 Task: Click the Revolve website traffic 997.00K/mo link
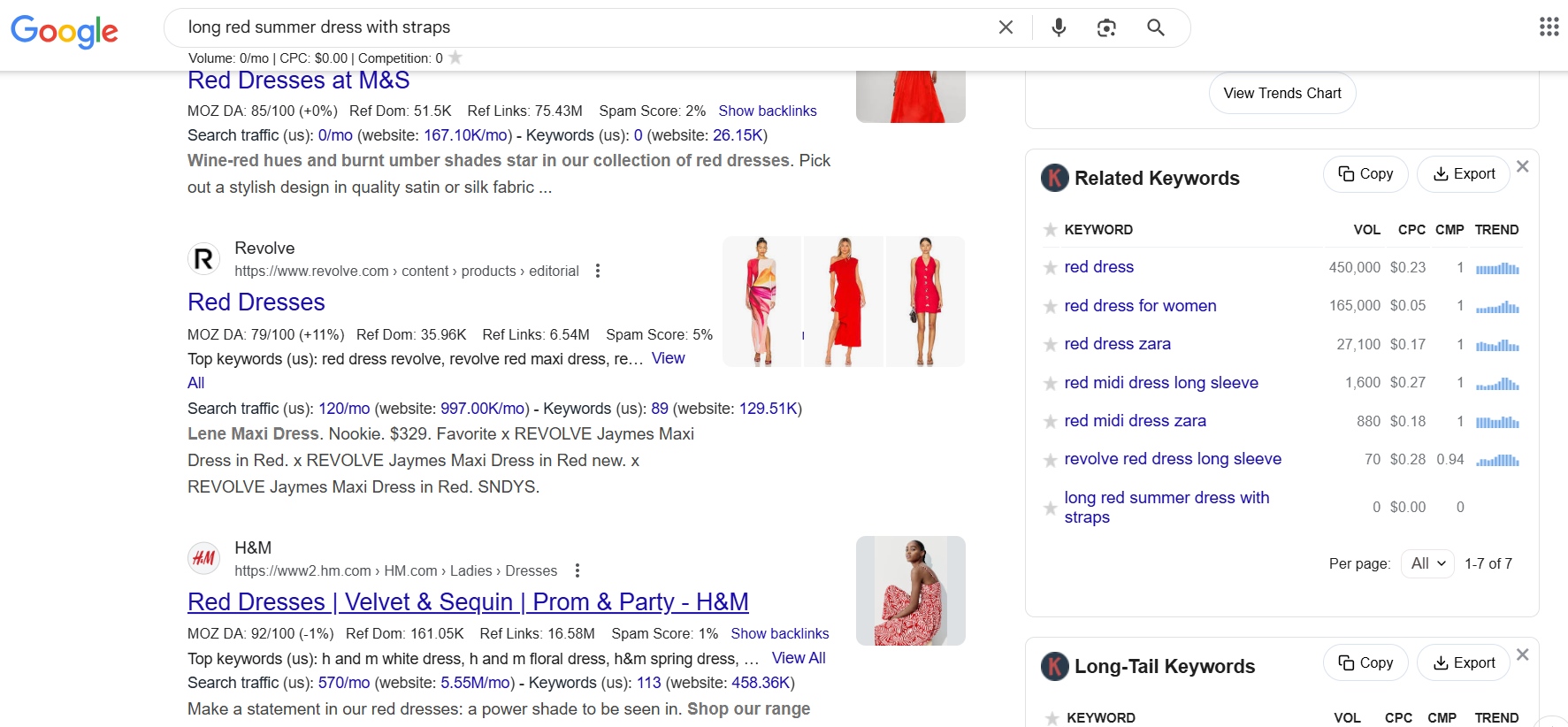click(x=483, y=409)
